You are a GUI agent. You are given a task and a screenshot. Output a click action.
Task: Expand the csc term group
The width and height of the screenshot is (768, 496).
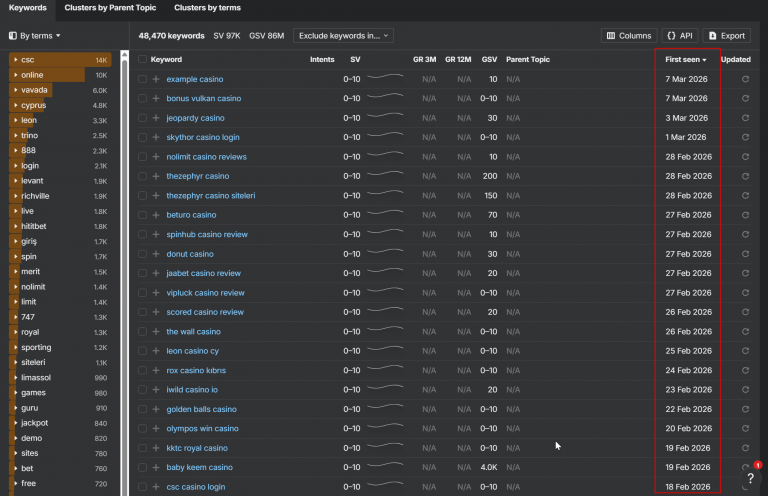14,60
